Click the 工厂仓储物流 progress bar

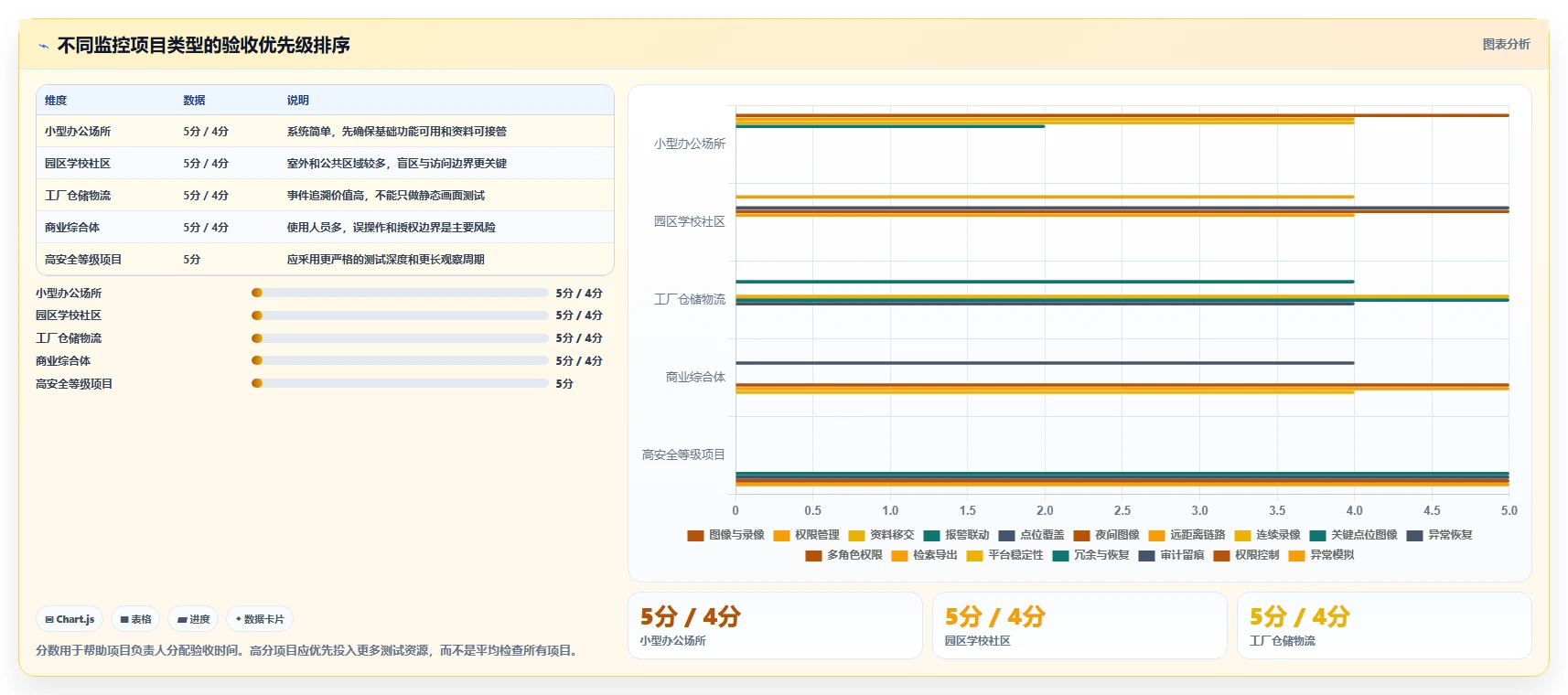400,338
